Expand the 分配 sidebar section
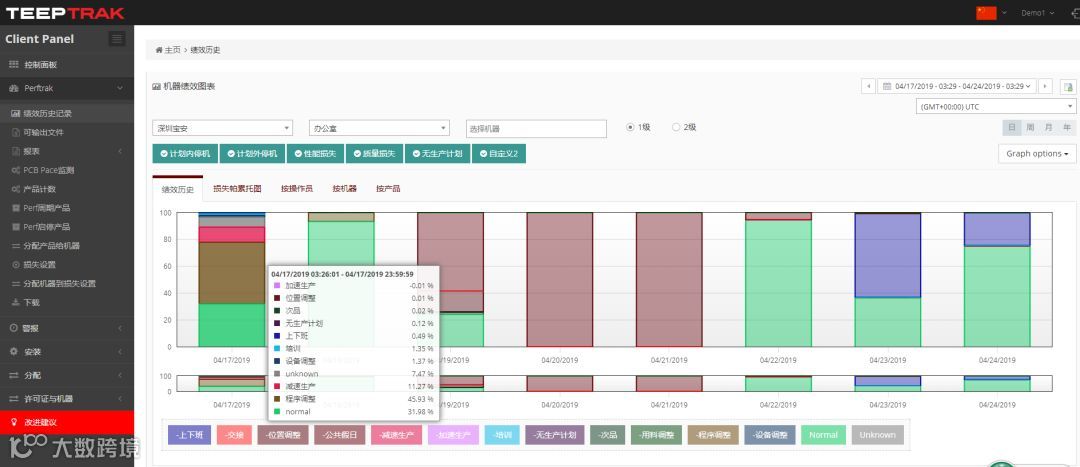 [67, 375]
